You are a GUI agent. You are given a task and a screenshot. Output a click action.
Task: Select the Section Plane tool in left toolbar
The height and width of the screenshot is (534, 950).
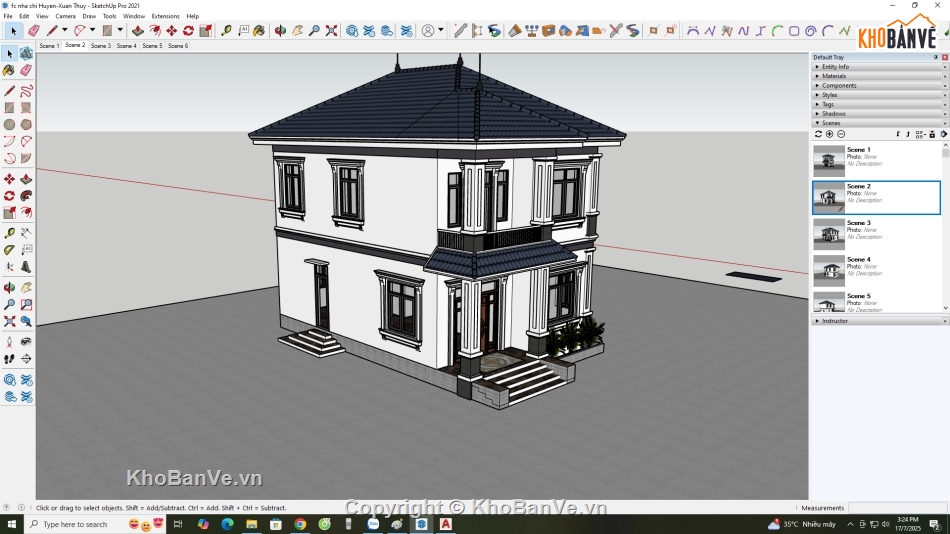tap(26, 359)
